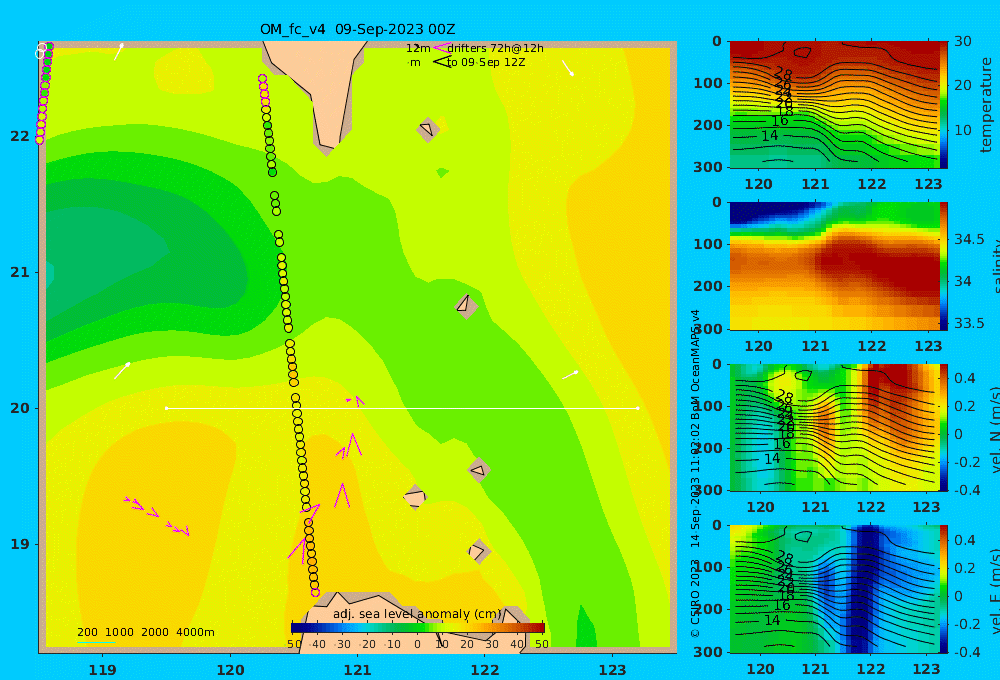Screen dimensions: 1000x680
Task: Click the 'temperature' axis label
Action: [x=986, y=105]
